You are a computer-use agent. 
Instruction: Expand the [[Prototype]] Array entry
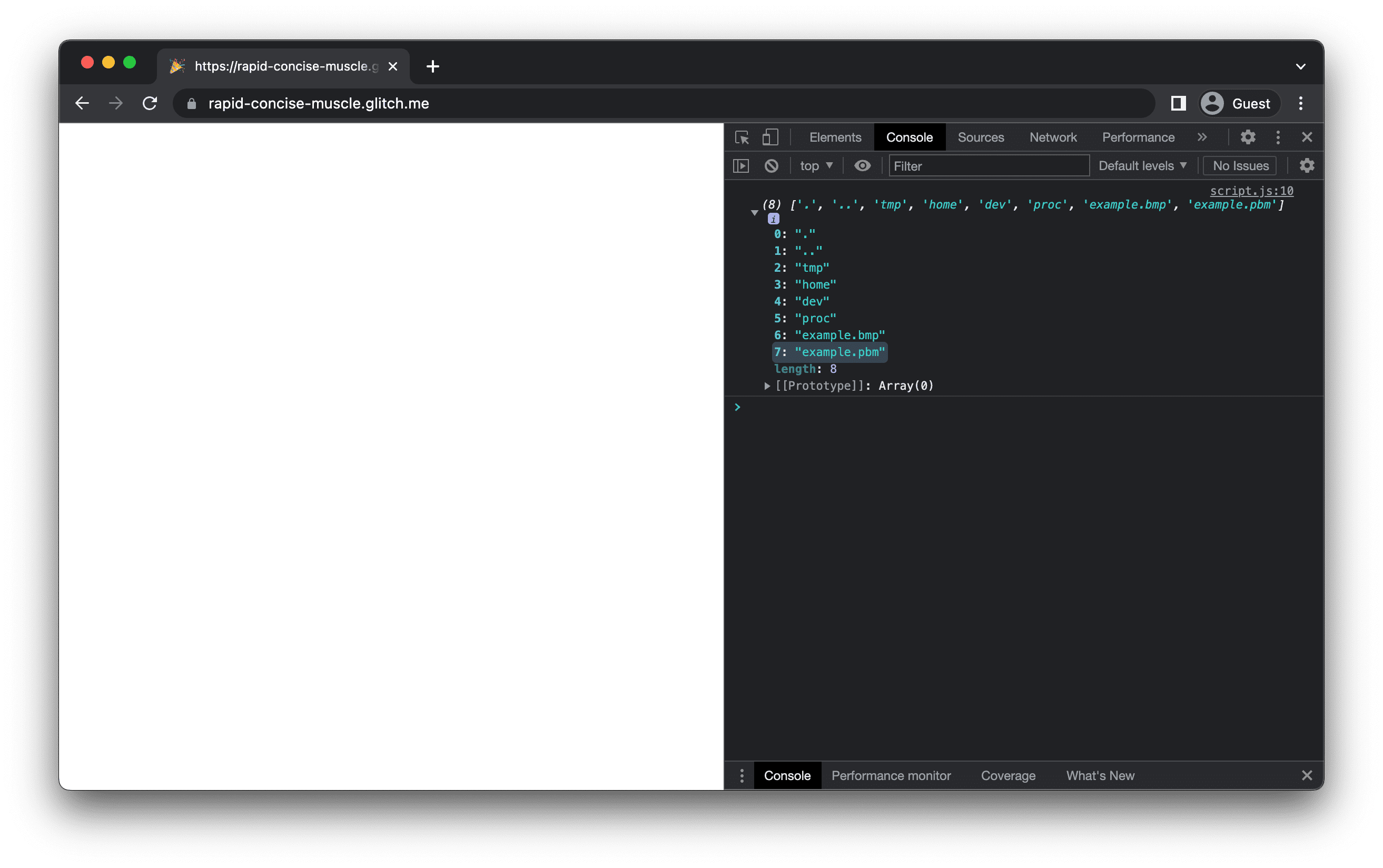766,386
